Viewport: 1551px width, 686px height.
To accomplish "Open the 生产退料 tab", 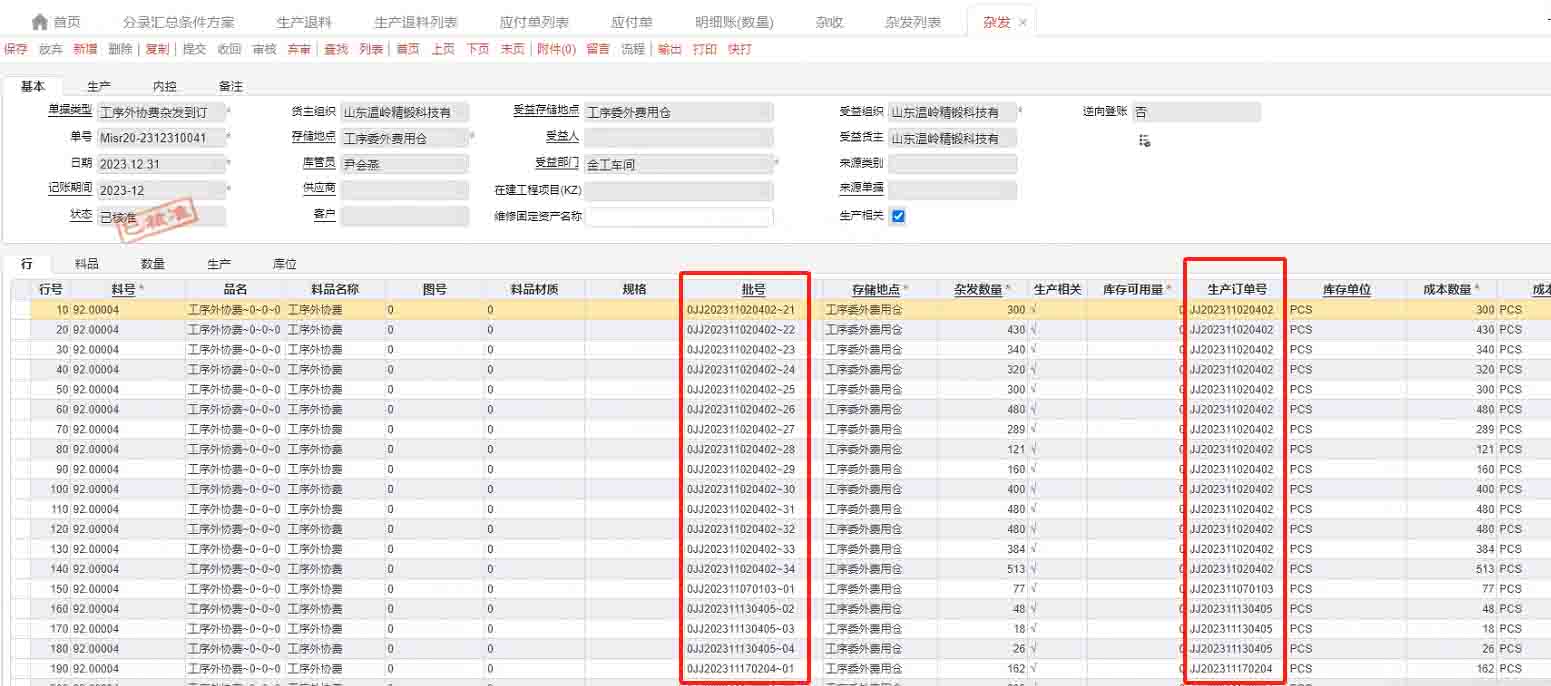I will pos(303,22).
